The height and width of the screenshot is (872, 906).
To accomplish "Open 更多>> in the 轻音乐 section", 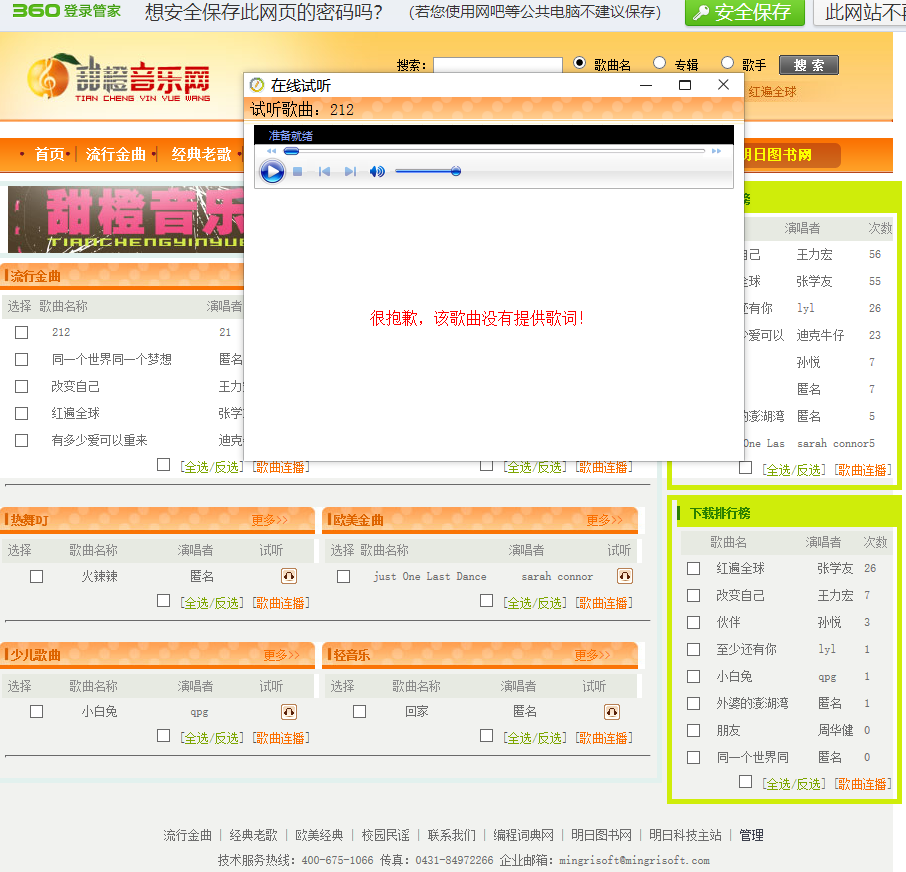I will point(592,655).
